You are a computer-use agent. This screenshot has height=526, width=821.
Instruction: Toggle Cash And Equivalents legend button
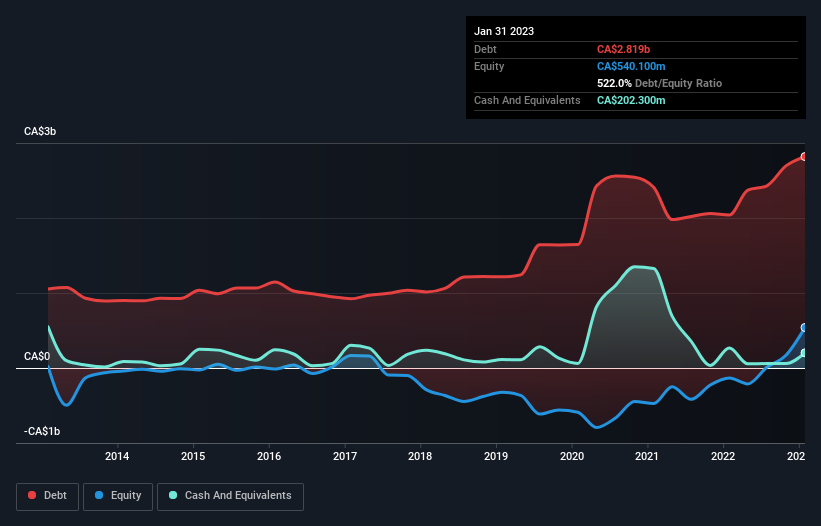230,496
